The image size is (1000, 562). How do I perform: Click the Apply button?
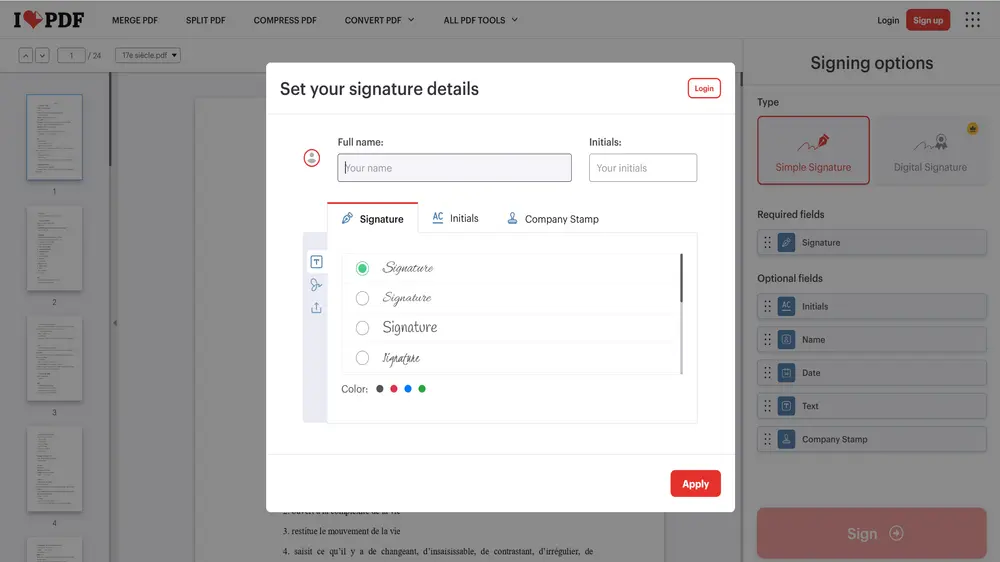[x=695, y=484]
